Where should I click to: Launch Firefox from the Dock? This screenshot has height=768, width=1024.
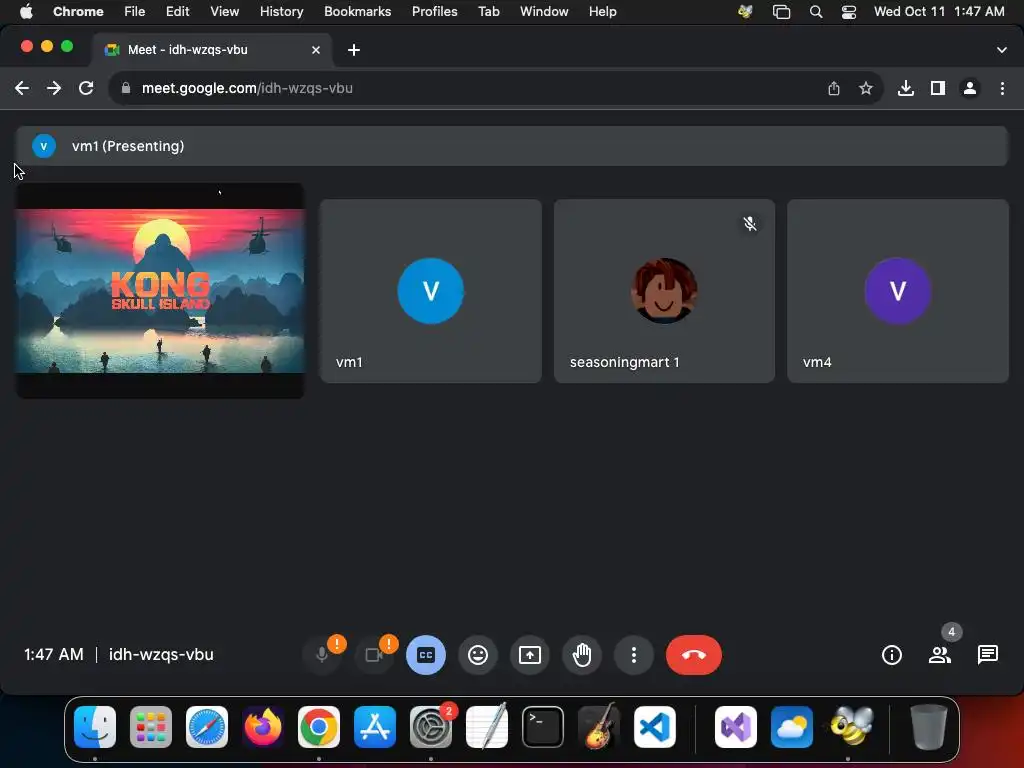tap(263, 727)
